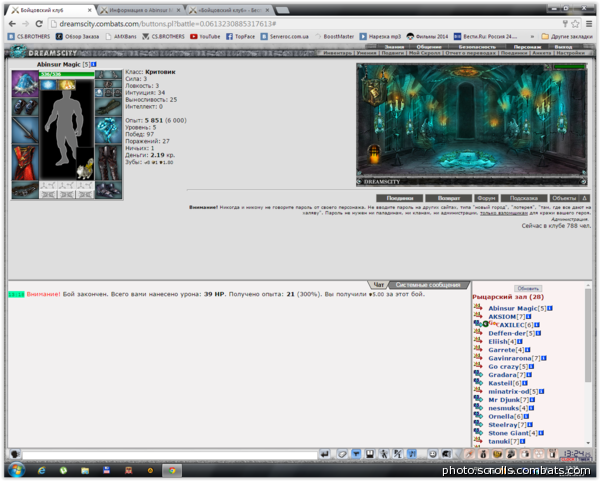Click the chat message input field
600x481 pixels.
click(x=170, y=455)
